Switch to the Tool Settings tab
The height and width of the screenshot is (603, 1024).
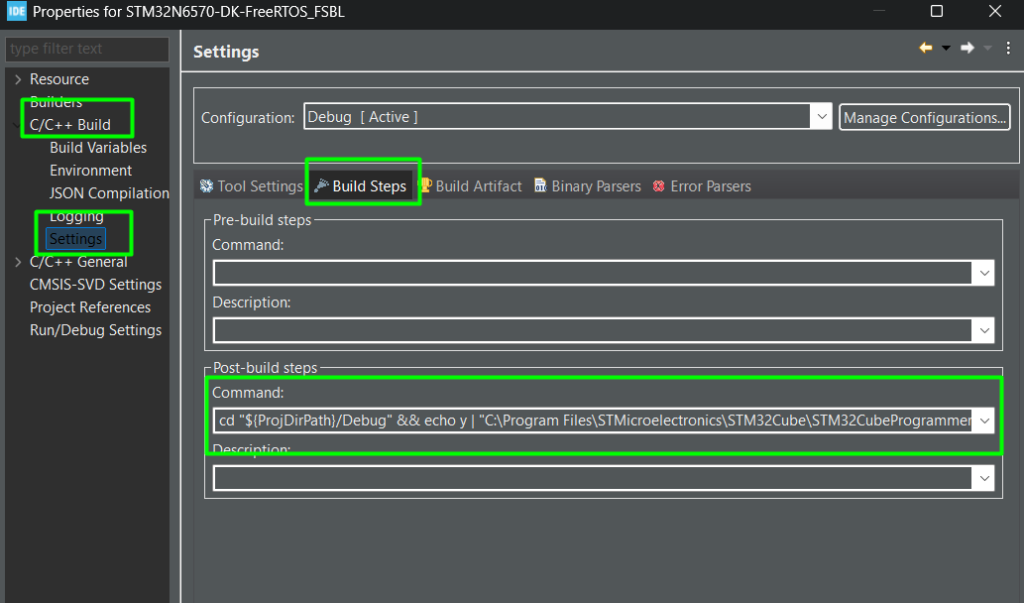coord(251,186)
